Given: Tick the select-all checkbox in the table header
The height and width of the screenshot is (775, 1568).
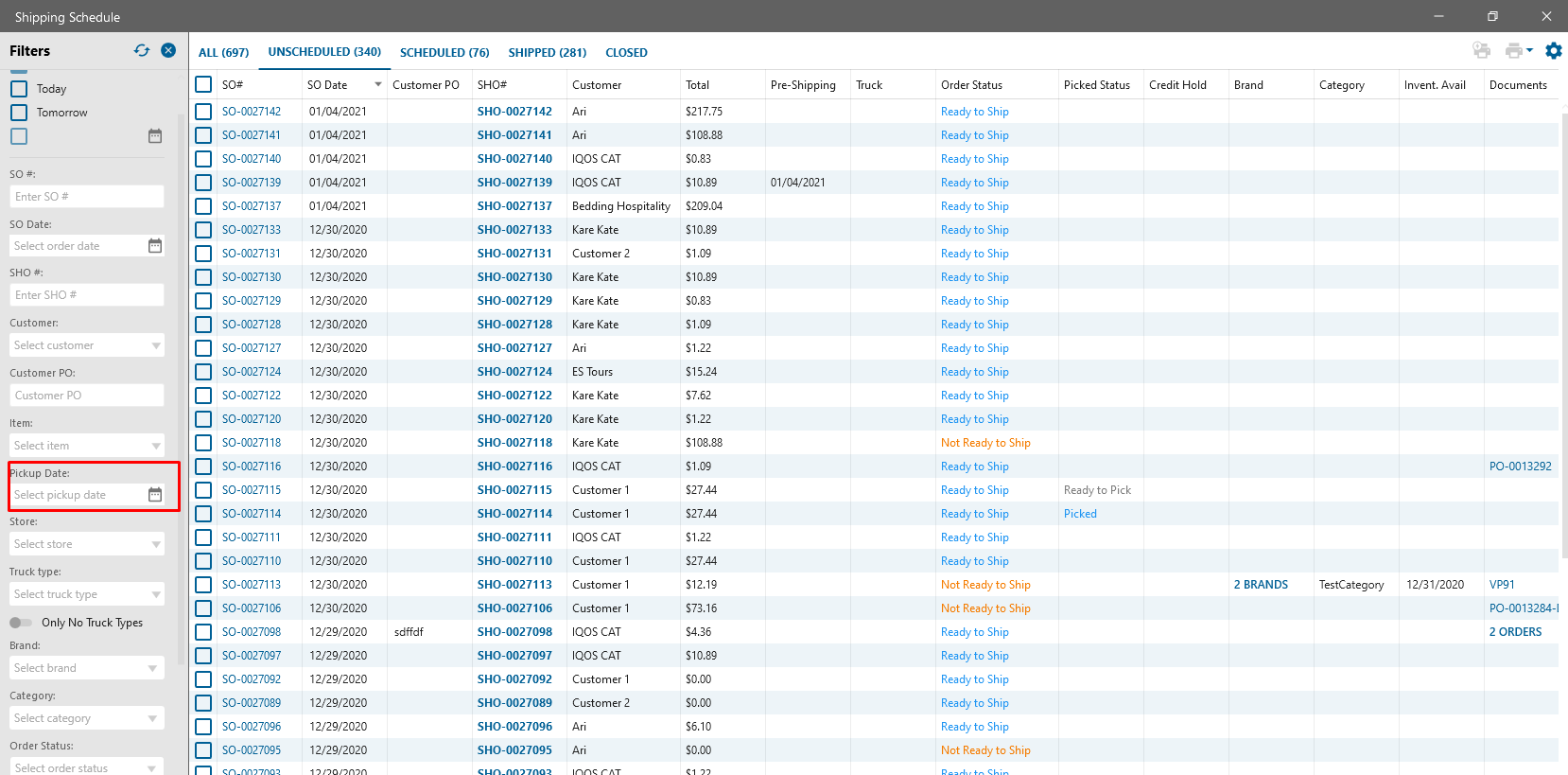Looking at the screenshot, I should click(x=203, y=85).
